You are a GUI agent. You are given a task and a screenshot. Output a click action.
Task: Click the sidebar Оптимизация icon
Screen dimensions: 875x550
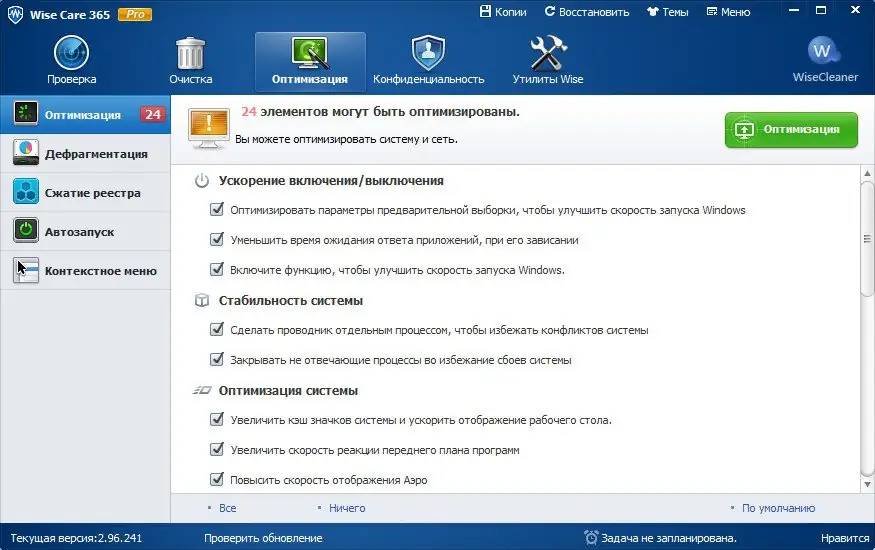(26, 113)
